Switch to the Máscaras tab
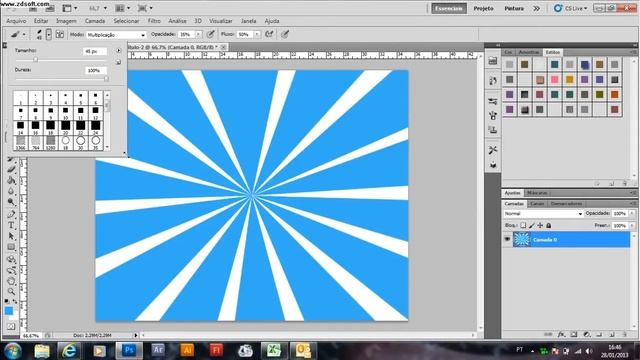Image resolution: width=640 pixels, height=360 pixels. [x=537, y=193]
